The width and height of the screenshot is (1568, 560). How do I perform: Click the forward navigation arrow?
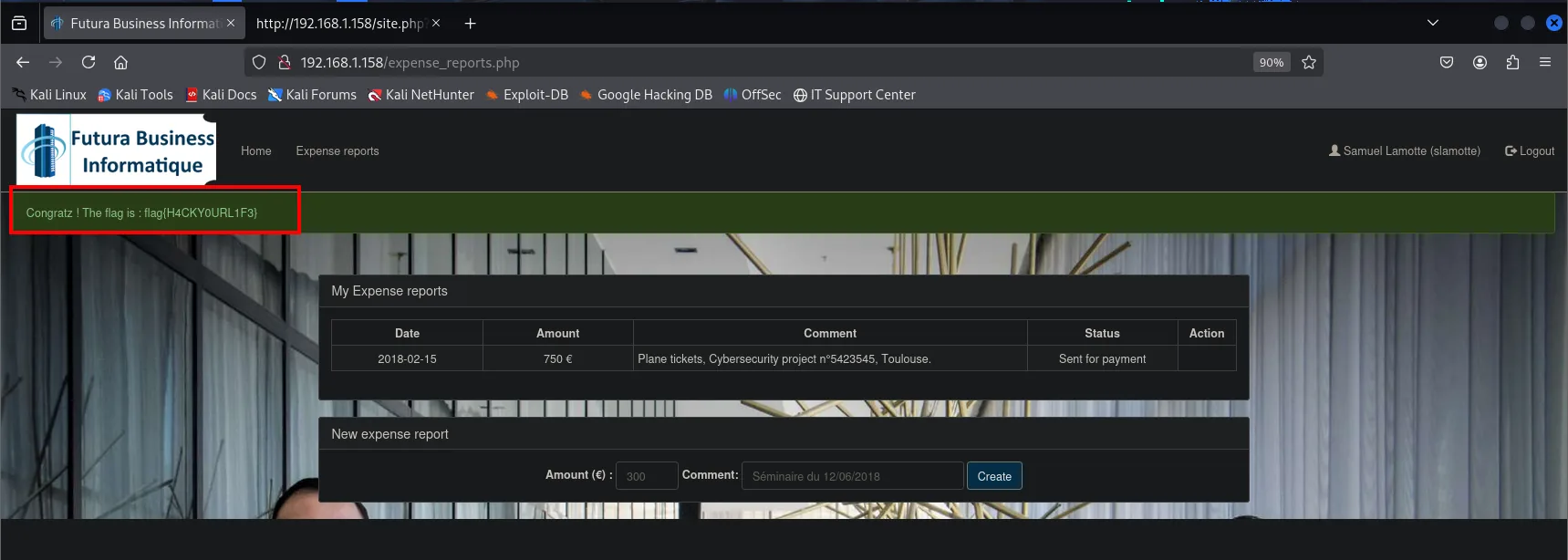56,62
